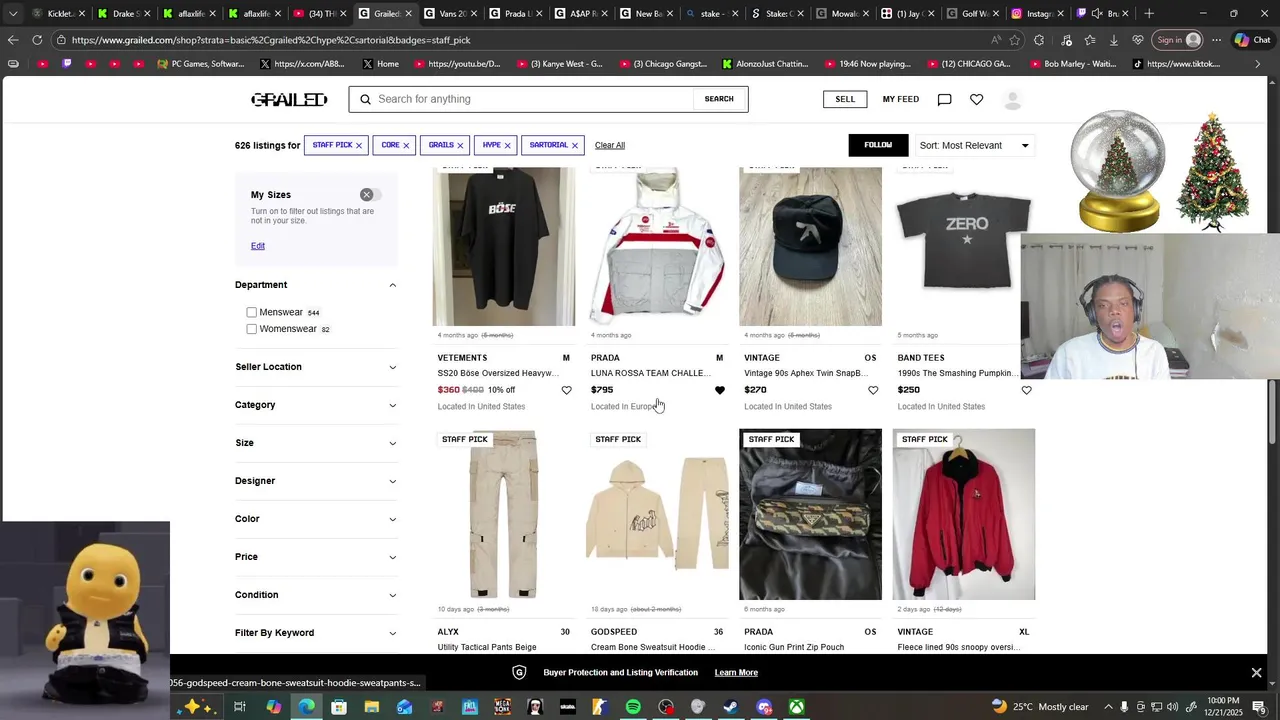The height and width of the screenshot is (720, 1280).
Task: Open Steam from the taskbar
Action: (731, 707)
